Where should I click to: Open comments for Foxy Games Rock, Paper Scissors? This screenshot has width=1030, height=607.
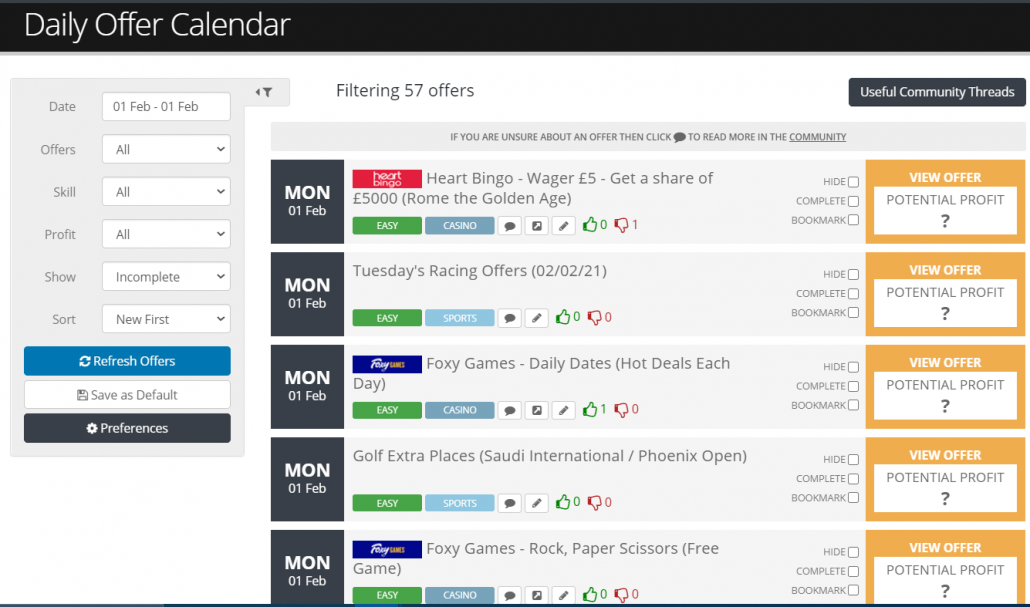coord(510,595)
